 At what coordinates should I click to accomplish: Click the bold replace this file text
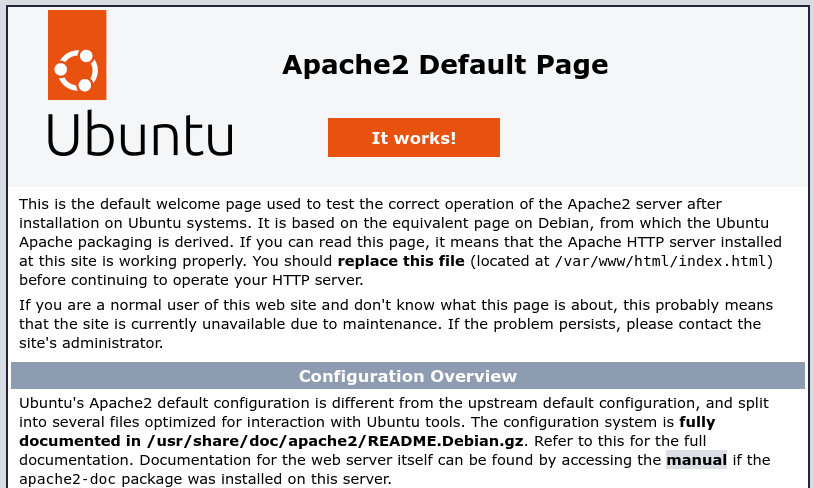pyautogui.click(x=401, y=261)
